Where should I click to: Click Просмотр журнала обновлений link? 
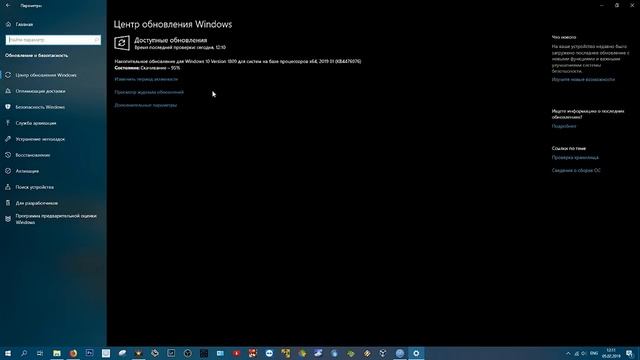click(x=149, y=92)
